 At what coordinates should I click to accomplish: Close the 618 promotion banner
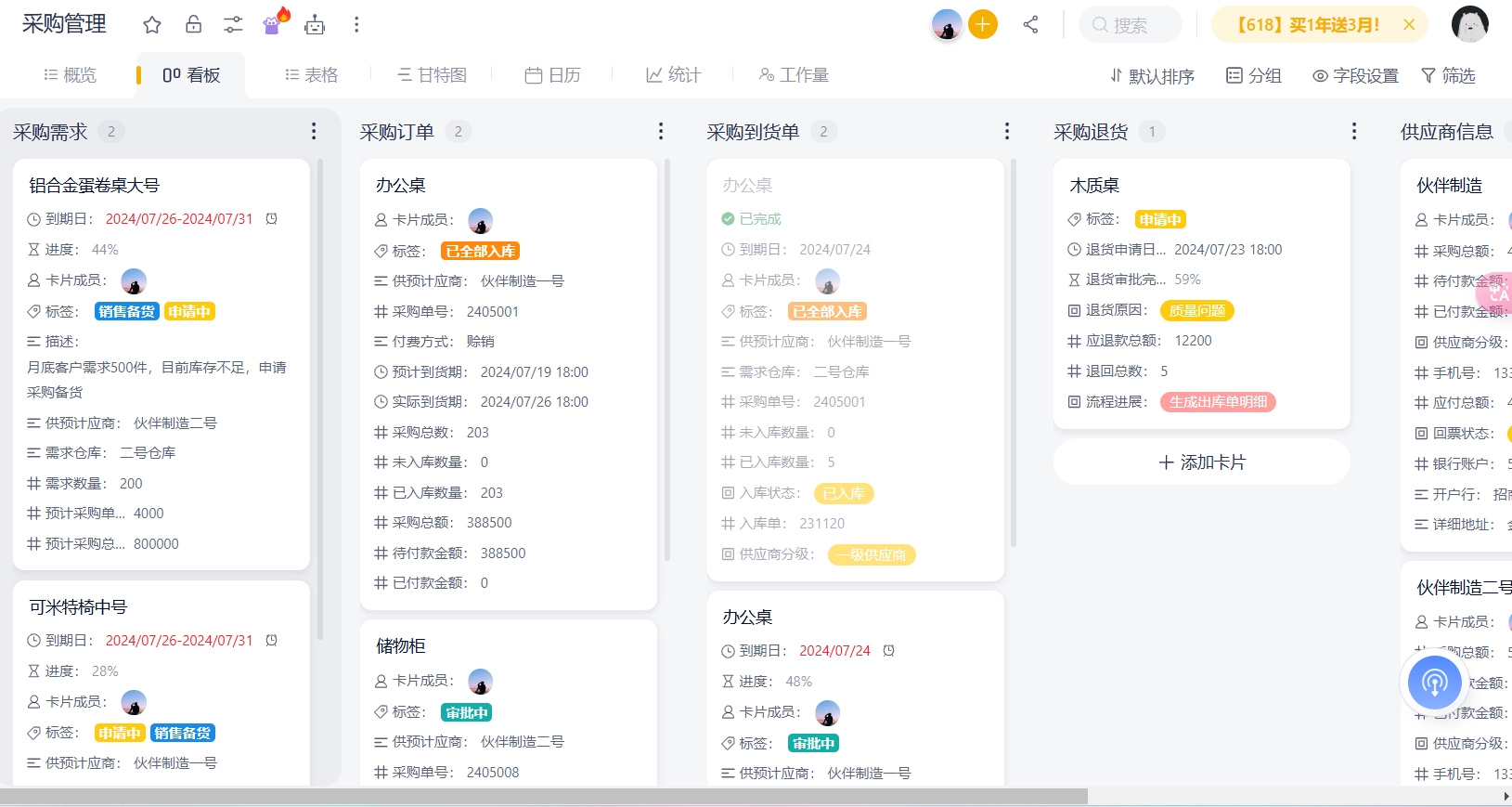pyautogui.click(x=1409, y=25)
